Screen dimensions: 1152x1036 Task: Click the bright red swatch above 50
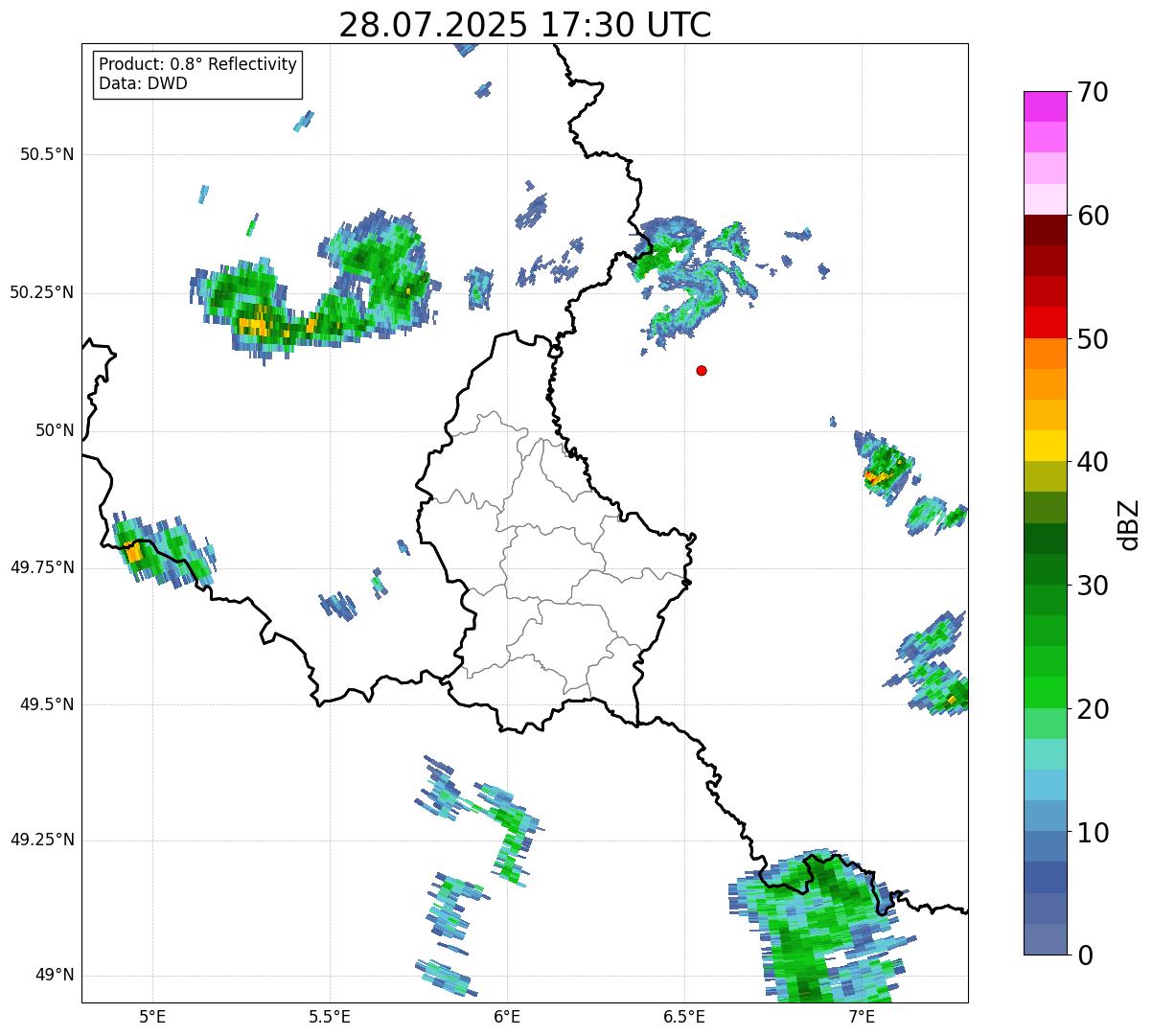1046,322
